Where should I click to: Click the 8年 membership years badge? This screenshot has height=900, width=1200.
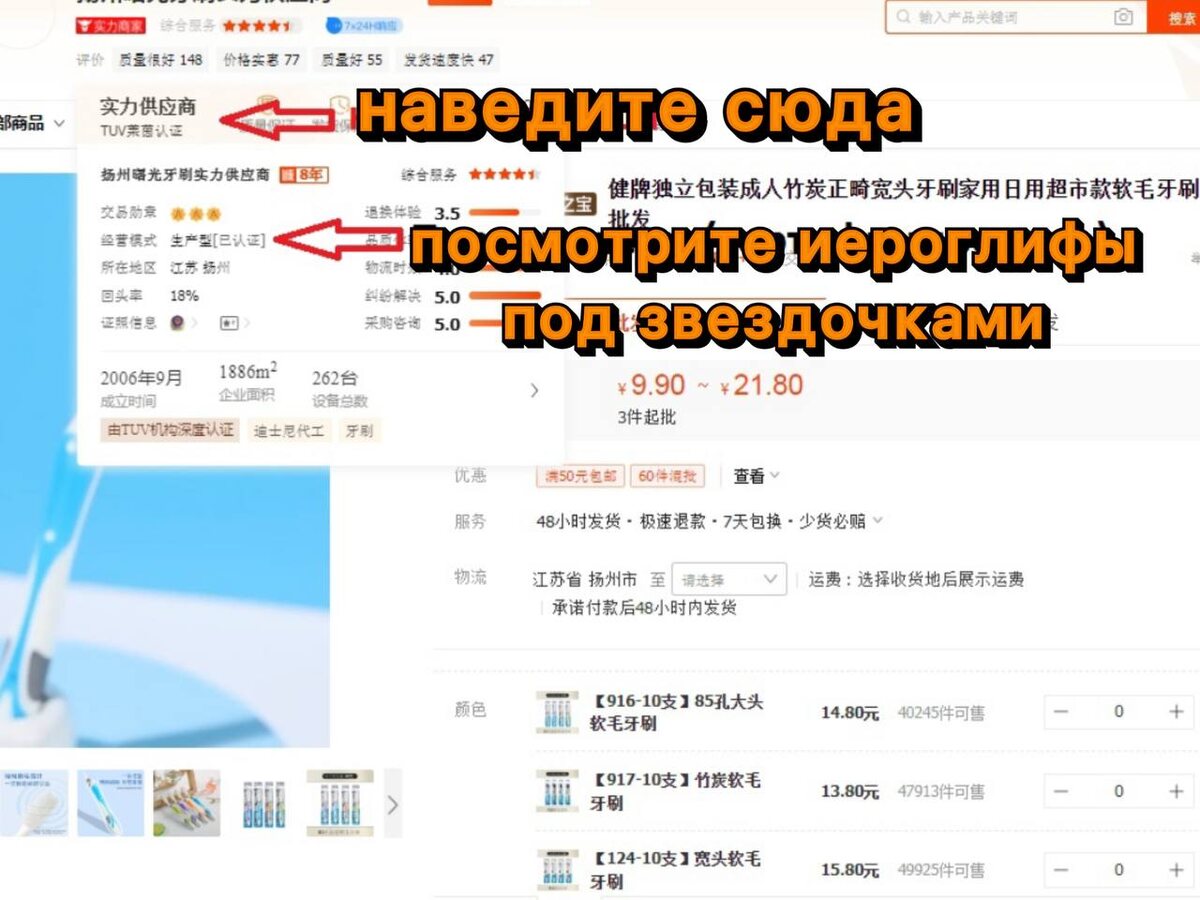(306, 174)
